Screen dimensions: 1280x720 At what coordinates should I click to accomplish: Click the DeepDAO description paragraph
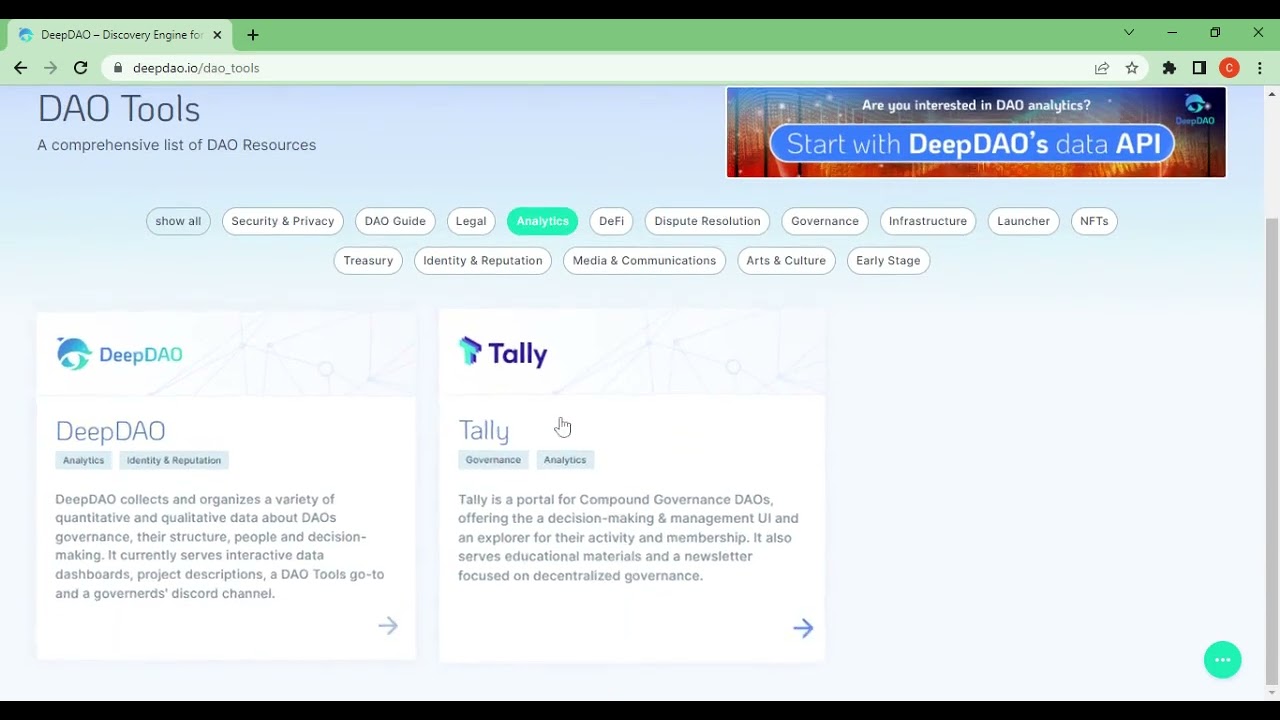tap(220, 546)
